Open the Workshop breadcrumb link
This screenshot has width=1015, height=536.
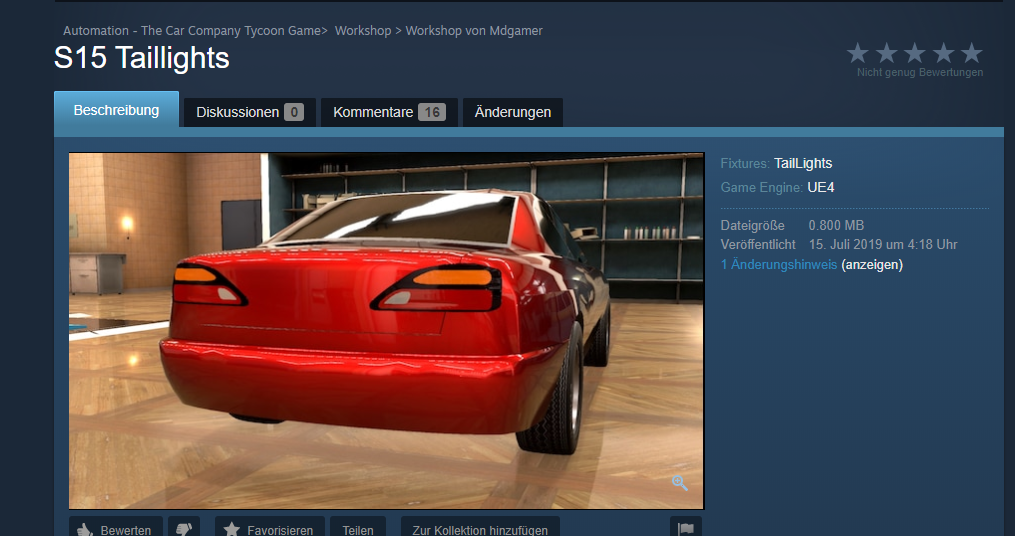[363, 30]
